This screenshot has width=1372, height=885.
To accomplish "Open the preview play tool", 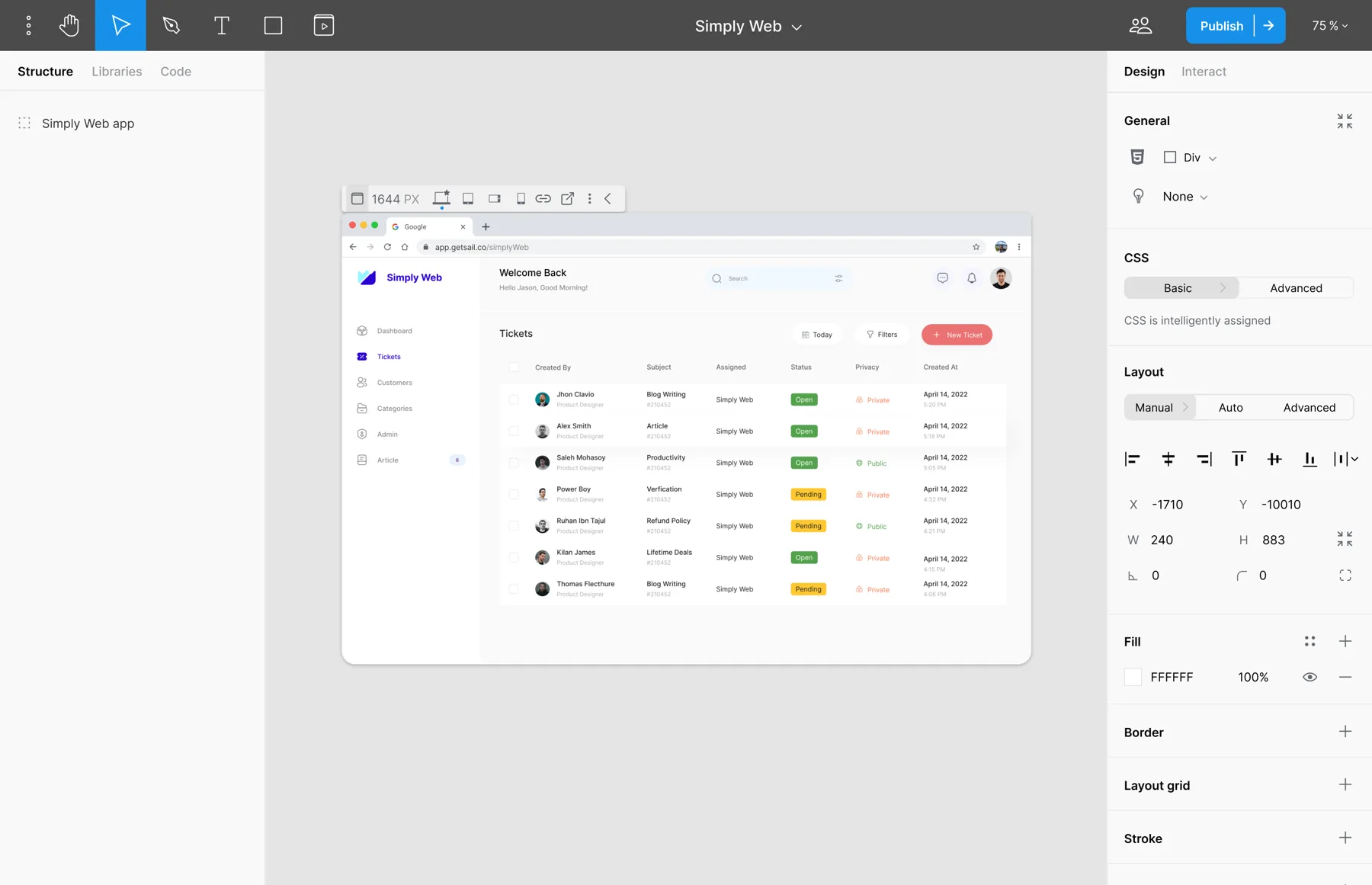I will [x=324, y=25].
